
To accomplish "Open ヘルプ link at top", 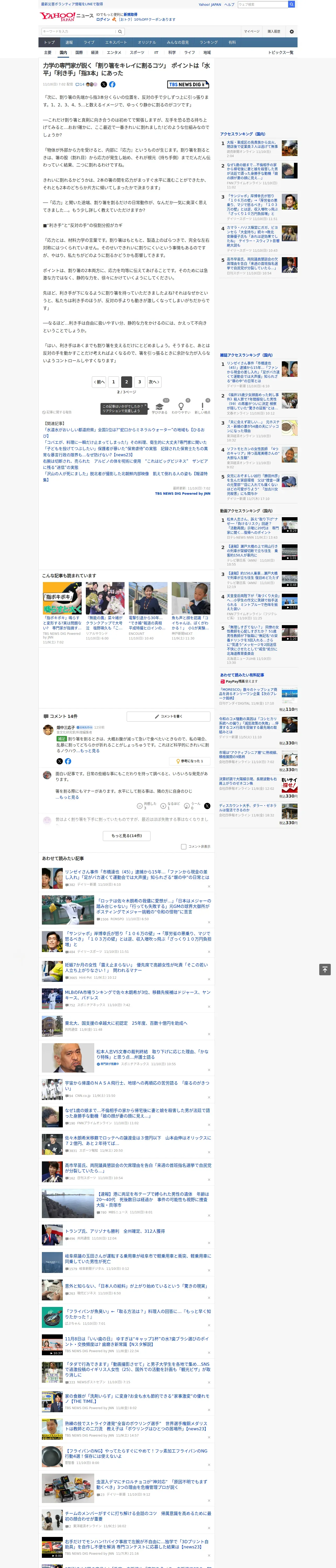I will coord(229,4).
